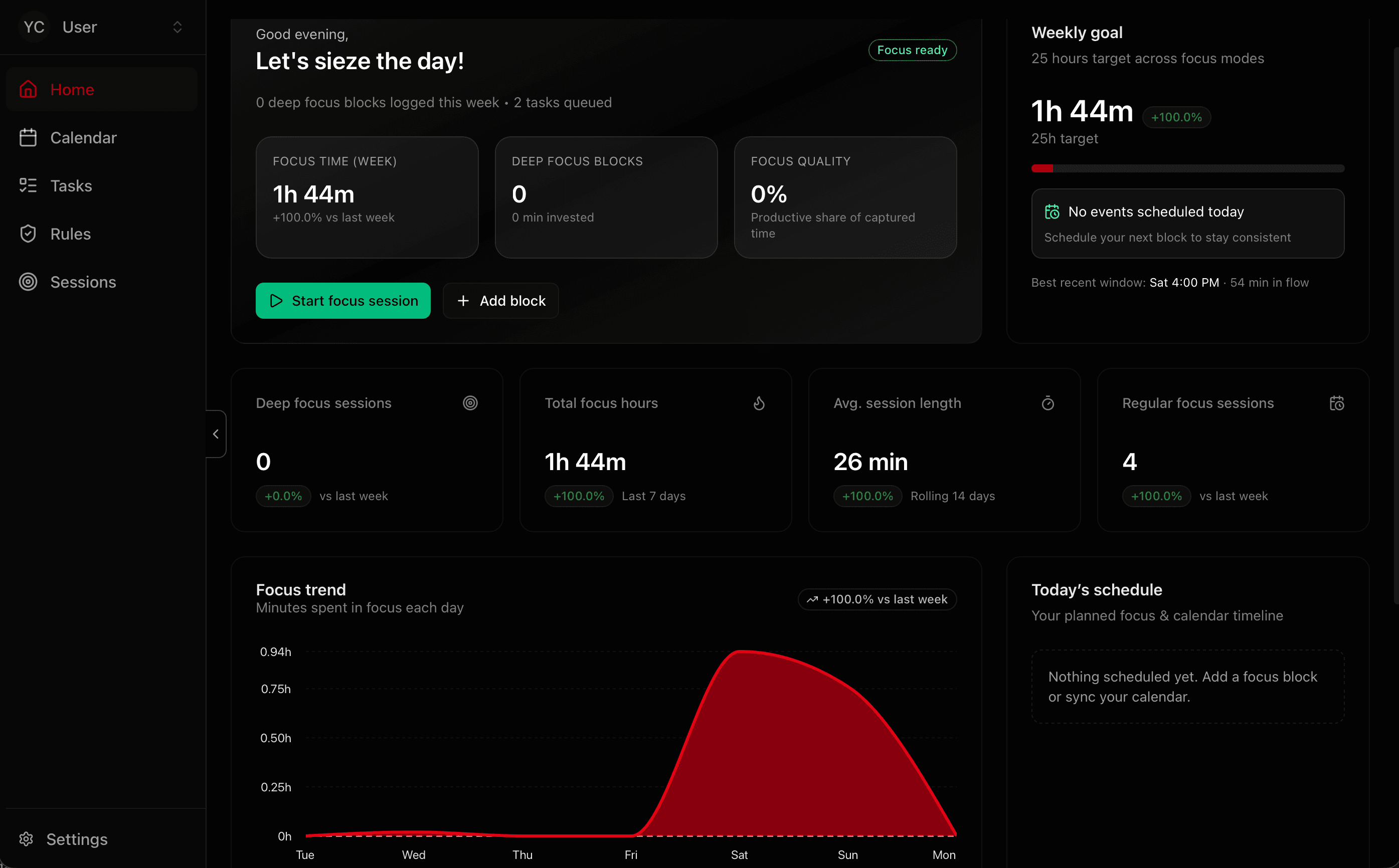Viewport: 1399px width, 868px height.
Task: Click calendar-clock icon on Regular focus sessions card
Action: pyautogui.click(x=1336, y=403)
